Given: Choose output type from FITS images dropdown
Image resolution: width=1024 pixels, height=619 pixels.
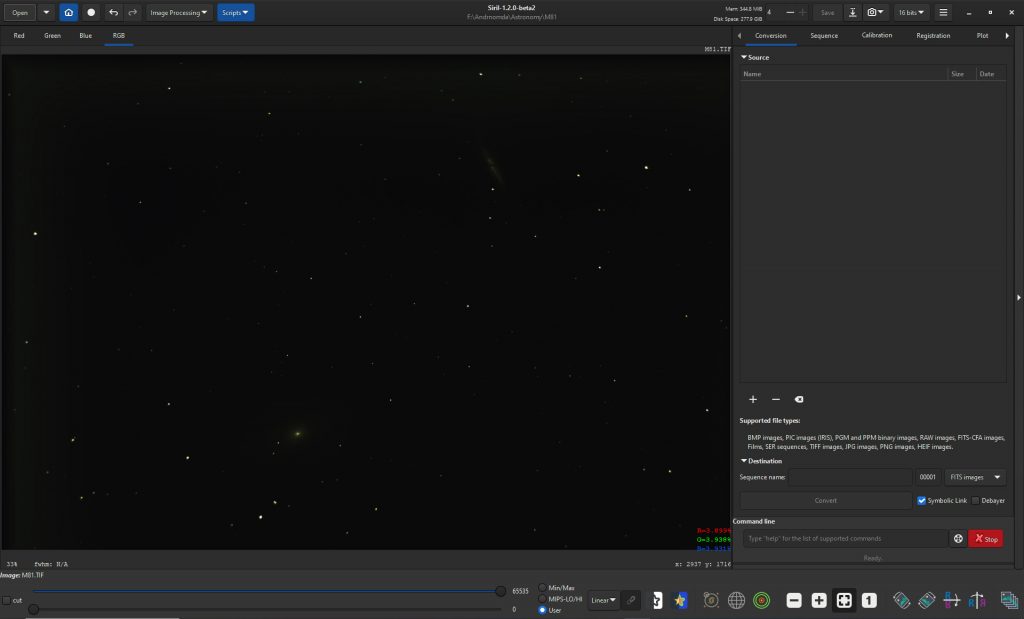Looking at the screenshot, I should (975, 477).
